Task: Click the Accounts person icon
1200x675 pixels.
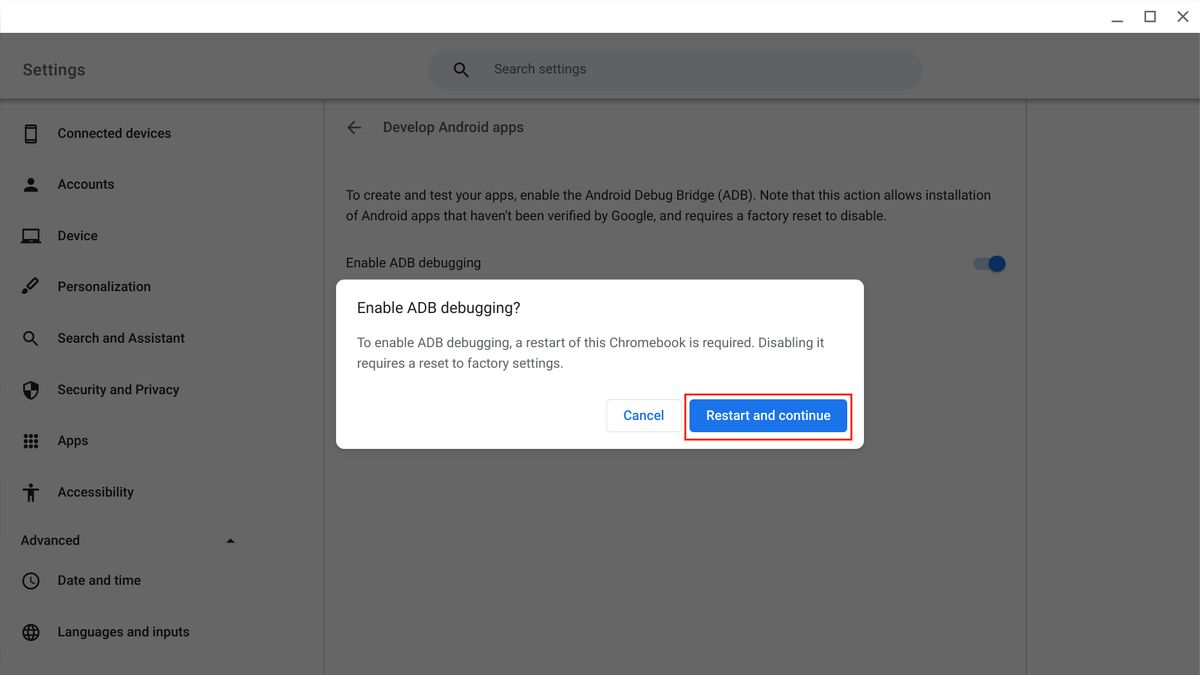Action: 30,184
